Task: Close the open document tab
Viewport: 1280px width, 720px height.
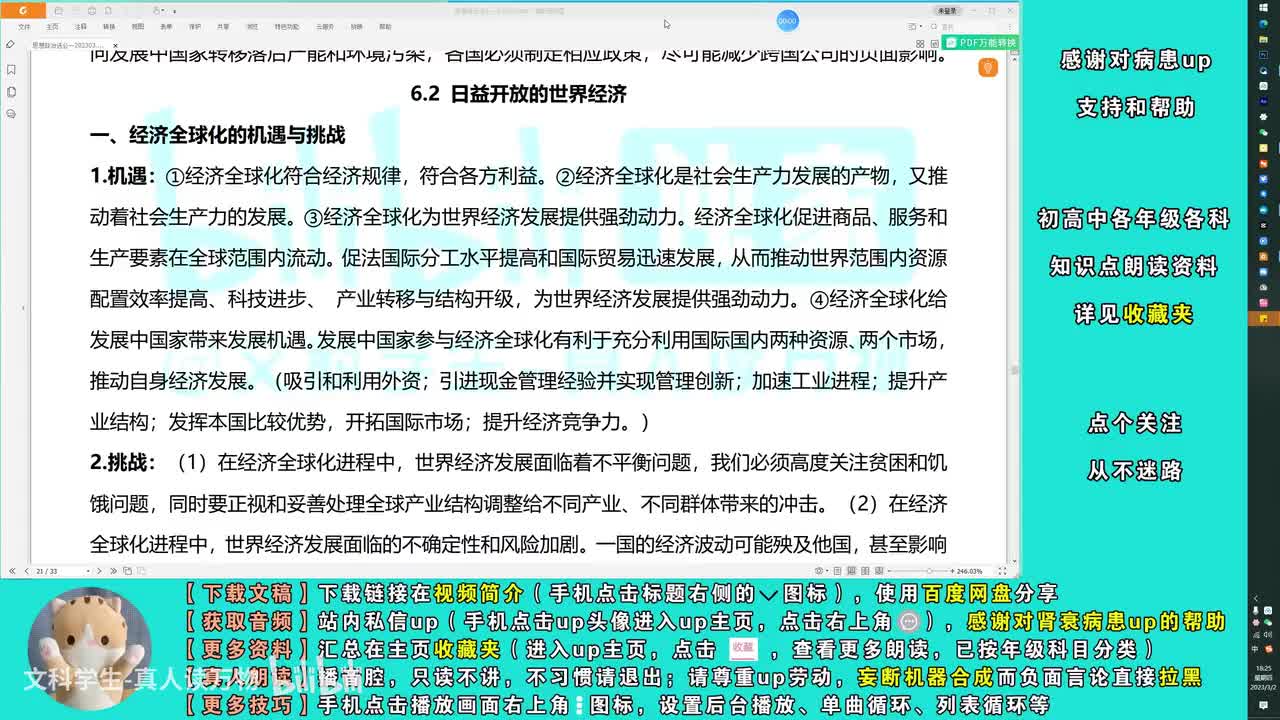Action: pos(115,45)
